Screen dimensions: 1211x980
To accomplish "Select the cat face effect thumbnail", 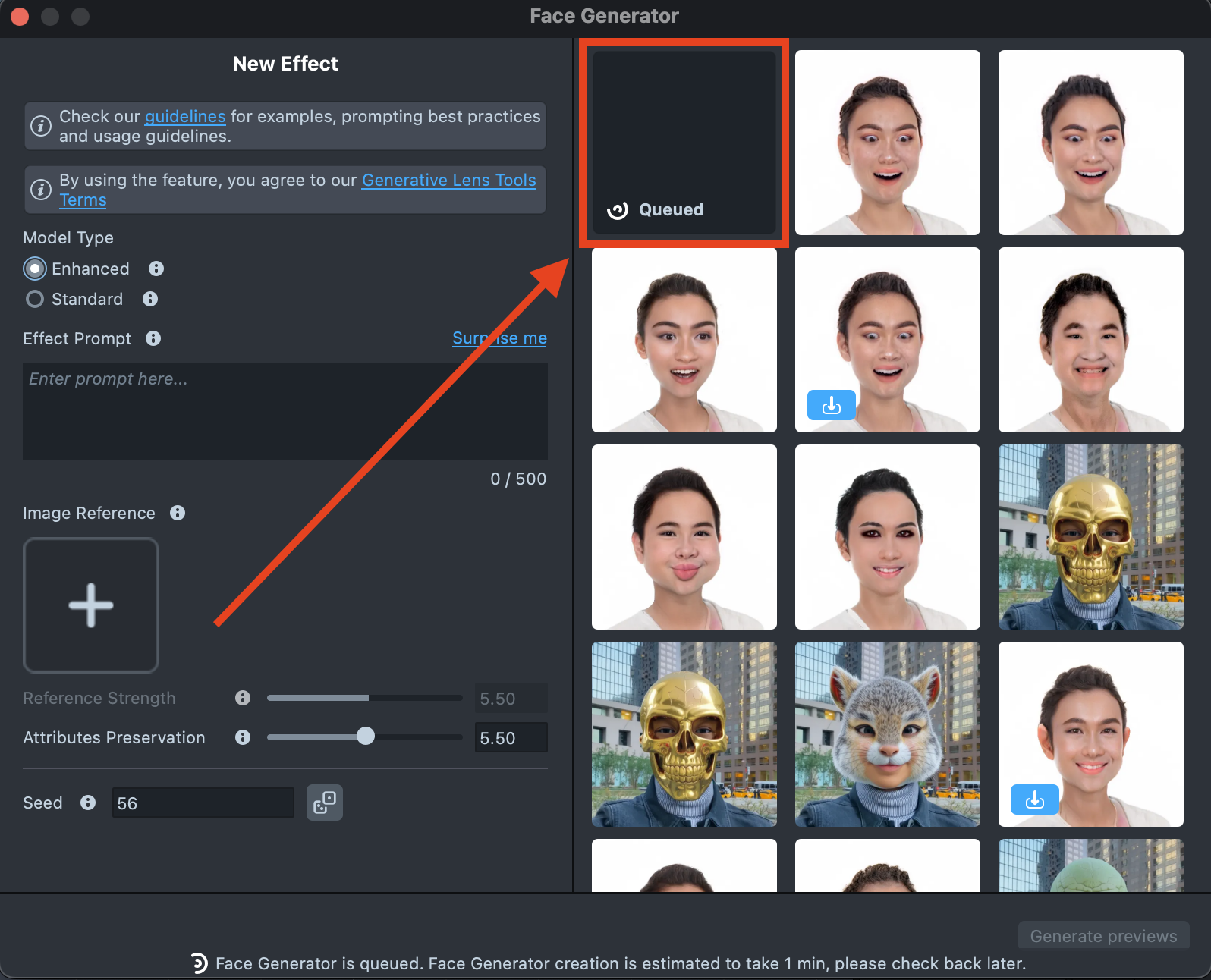I will (x=887, y=734).
